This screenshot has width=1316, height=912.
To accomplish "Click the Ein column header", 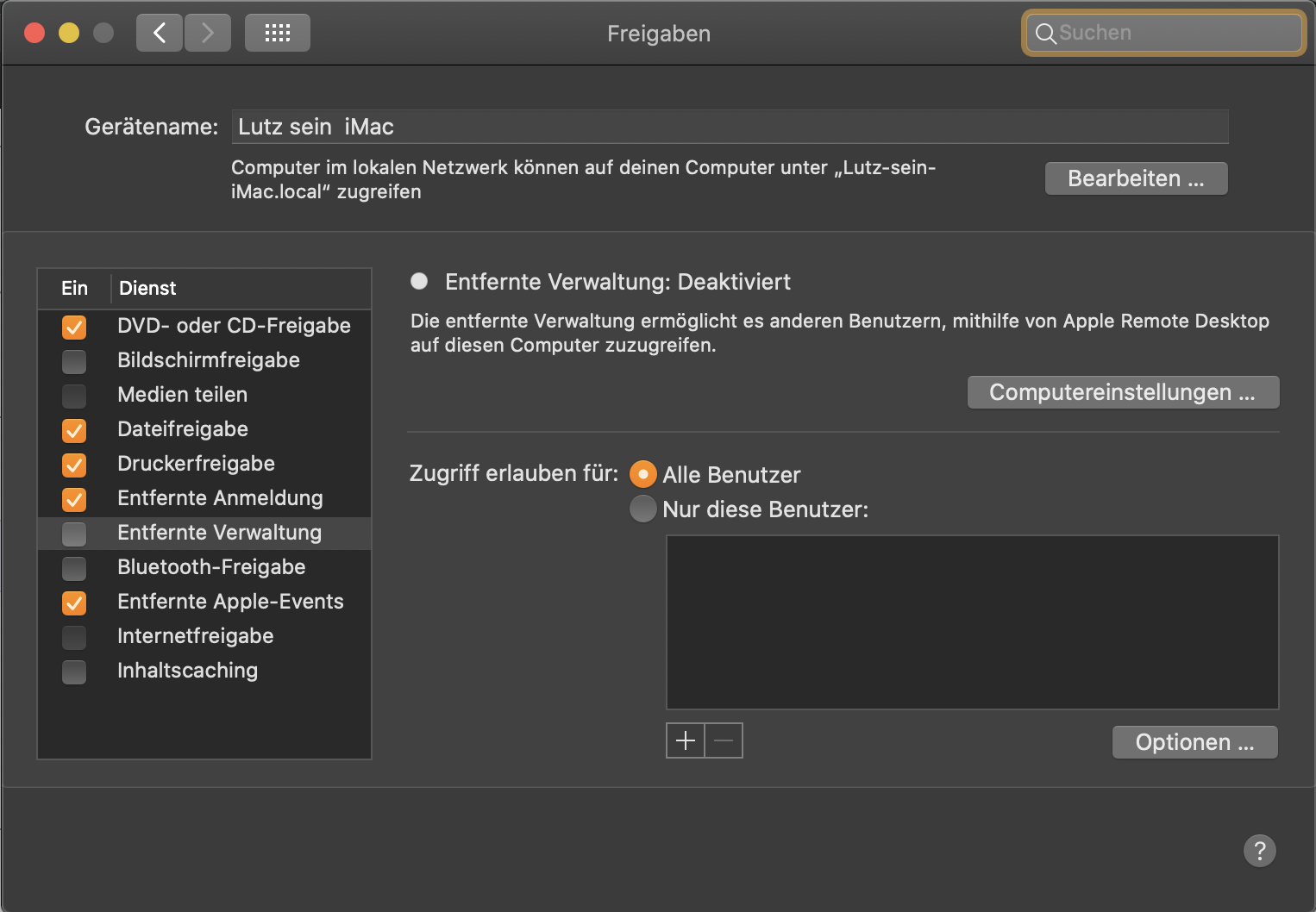I will (74, 289).
